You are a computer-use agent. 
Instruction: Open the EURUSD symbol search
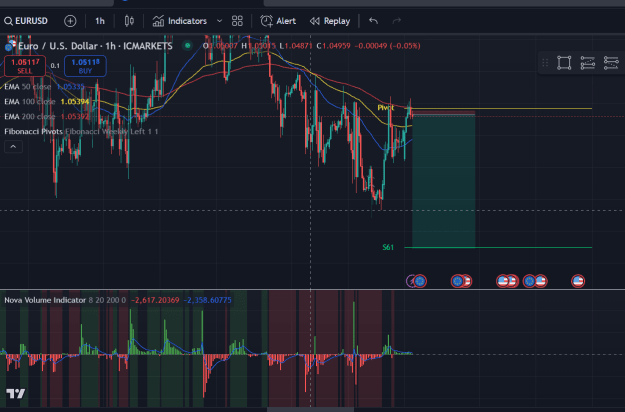26,21
